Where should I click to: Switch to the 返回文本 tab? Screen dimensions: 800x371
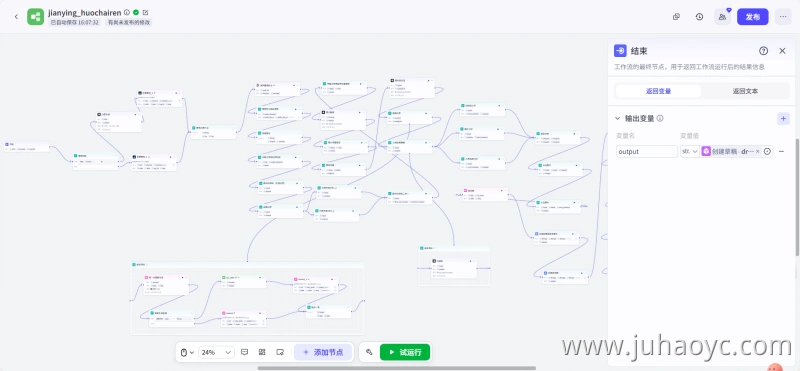point(745,91)
